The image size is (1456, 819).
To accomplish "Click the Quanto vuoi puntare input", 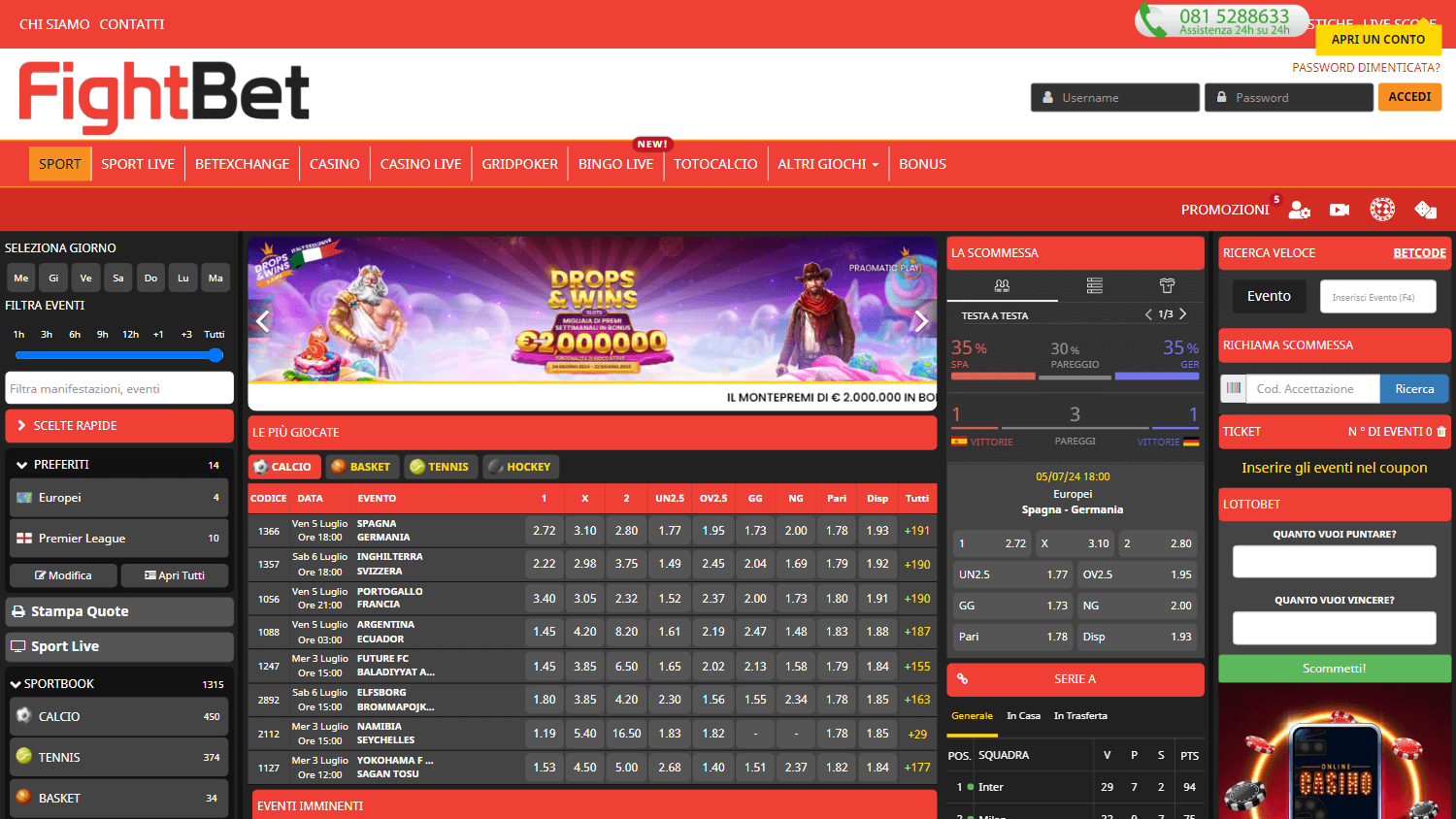I will click(1335, 562).
